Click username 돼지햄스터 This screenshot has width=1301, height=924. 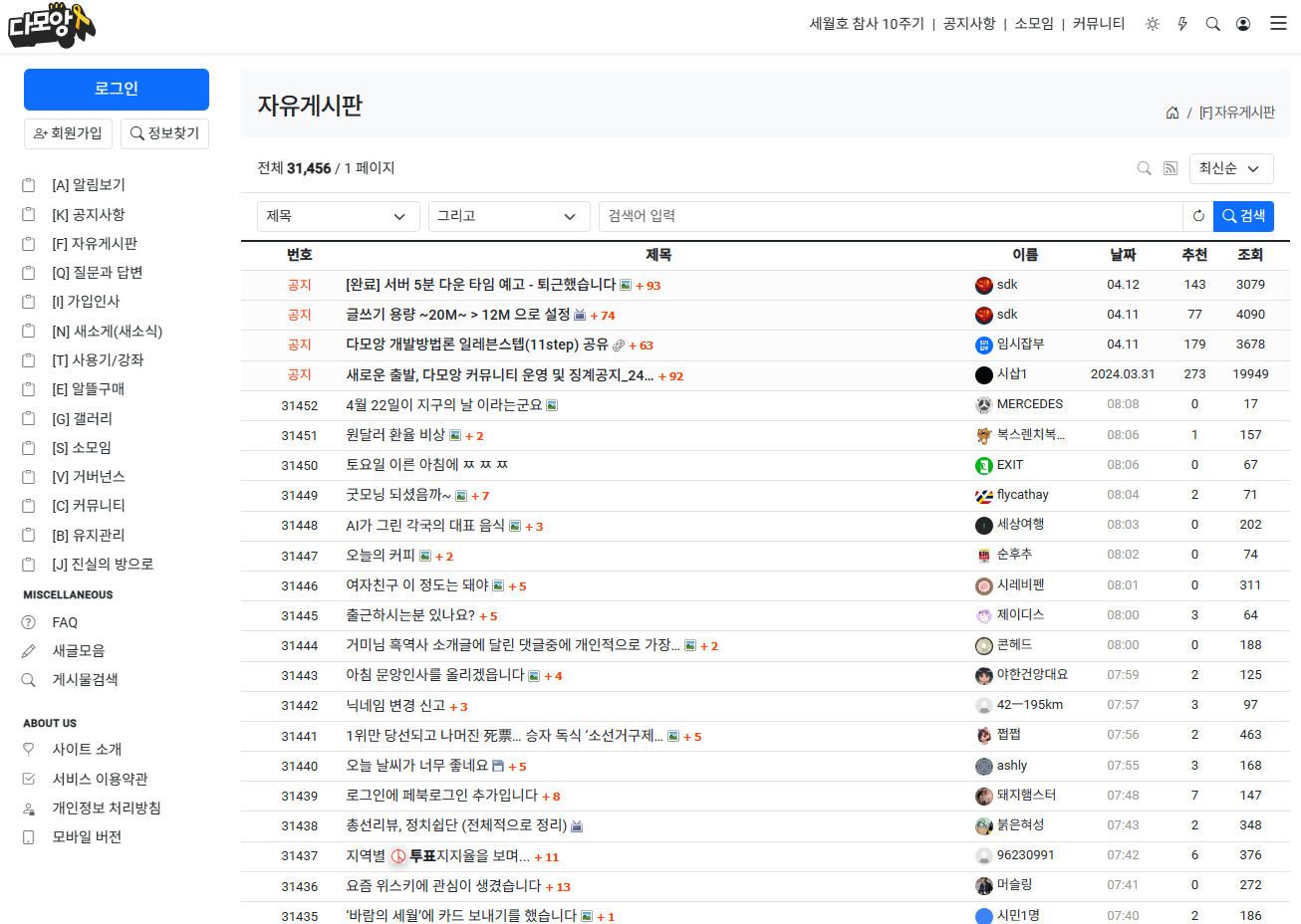coord(1026,796)
